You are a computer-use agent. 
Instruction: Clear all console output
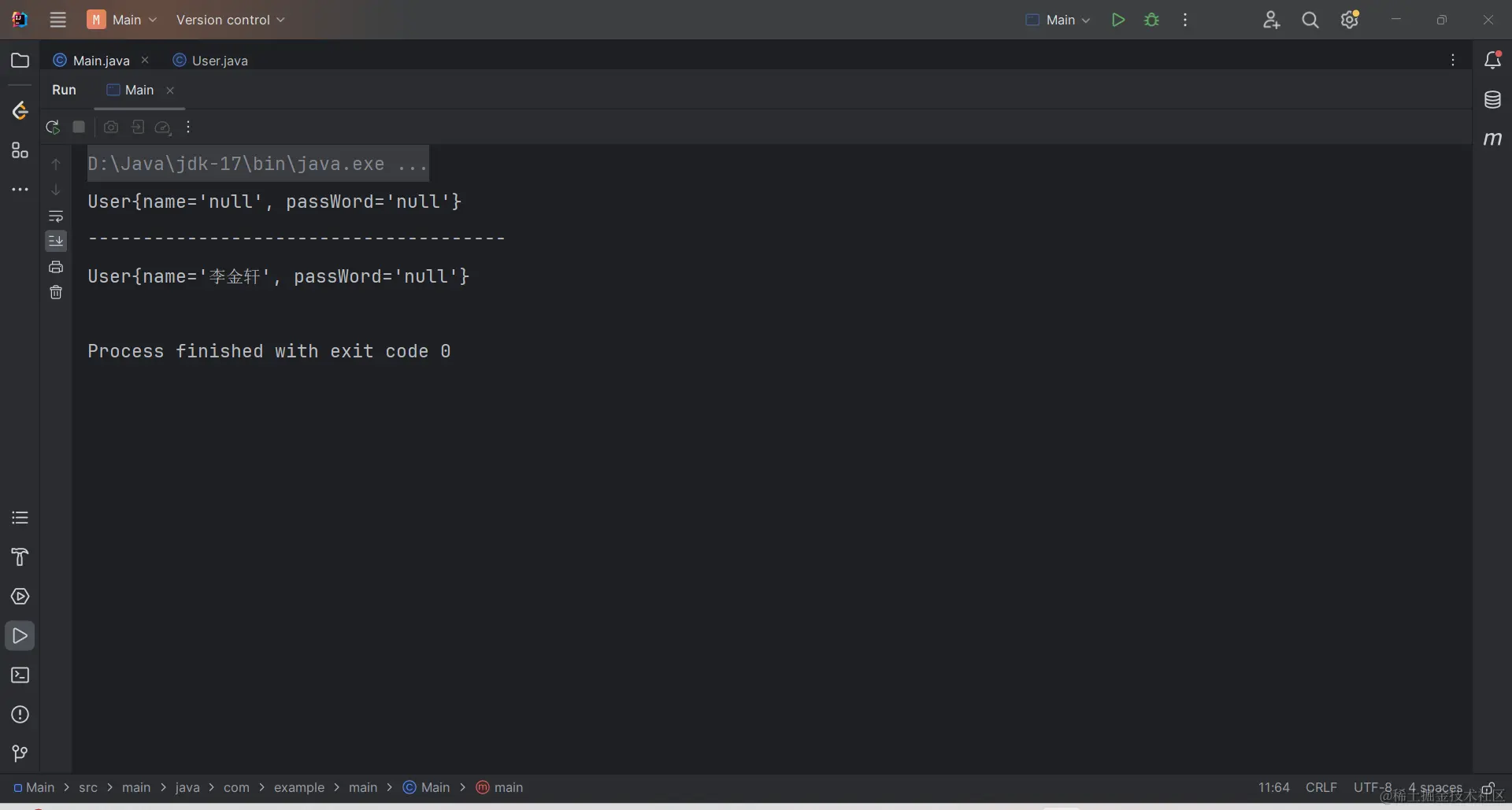coord(56,293)
